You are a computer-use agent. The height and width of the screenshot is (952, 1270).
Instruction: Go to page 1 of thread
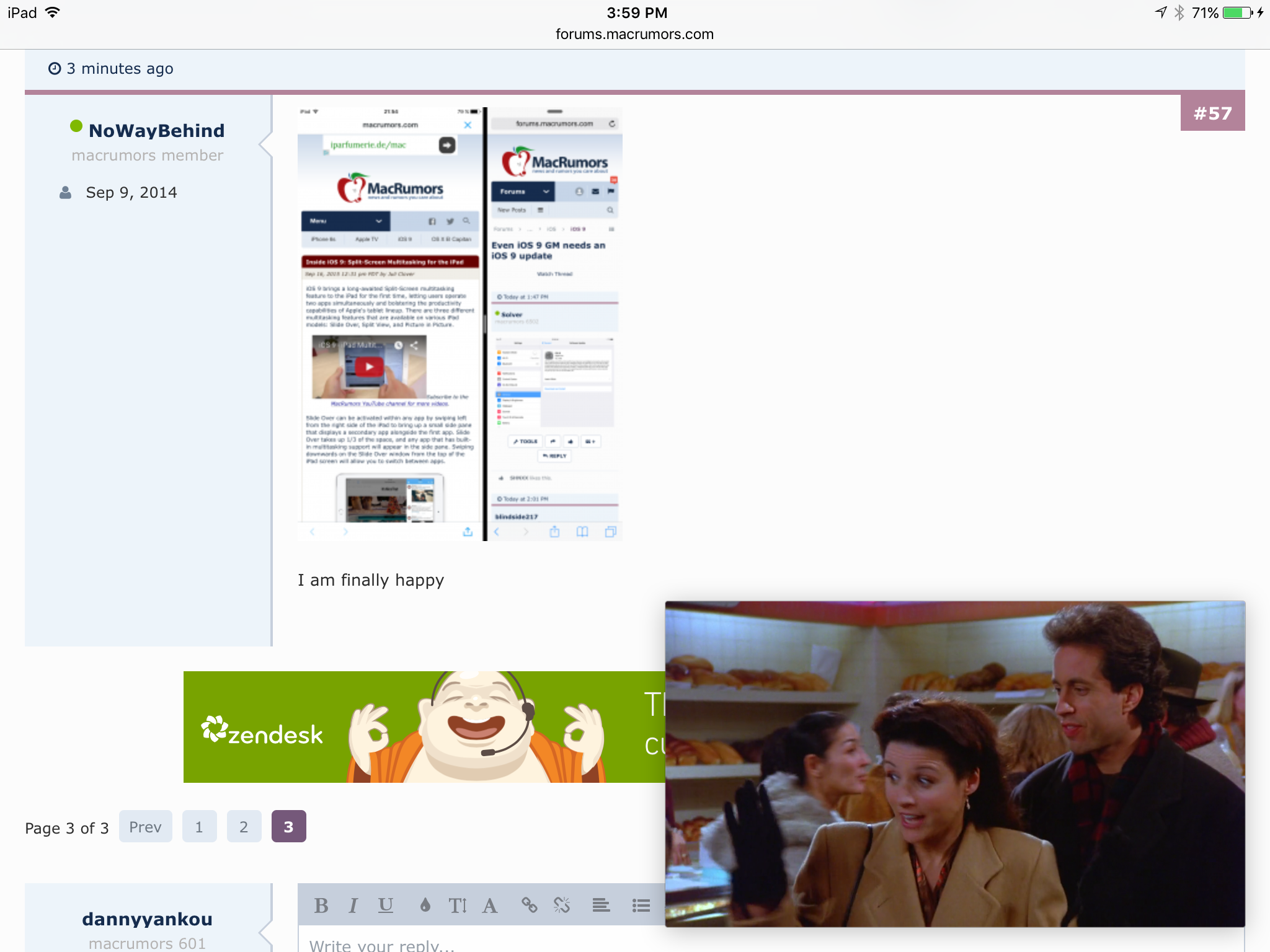(x=199, y=826)
